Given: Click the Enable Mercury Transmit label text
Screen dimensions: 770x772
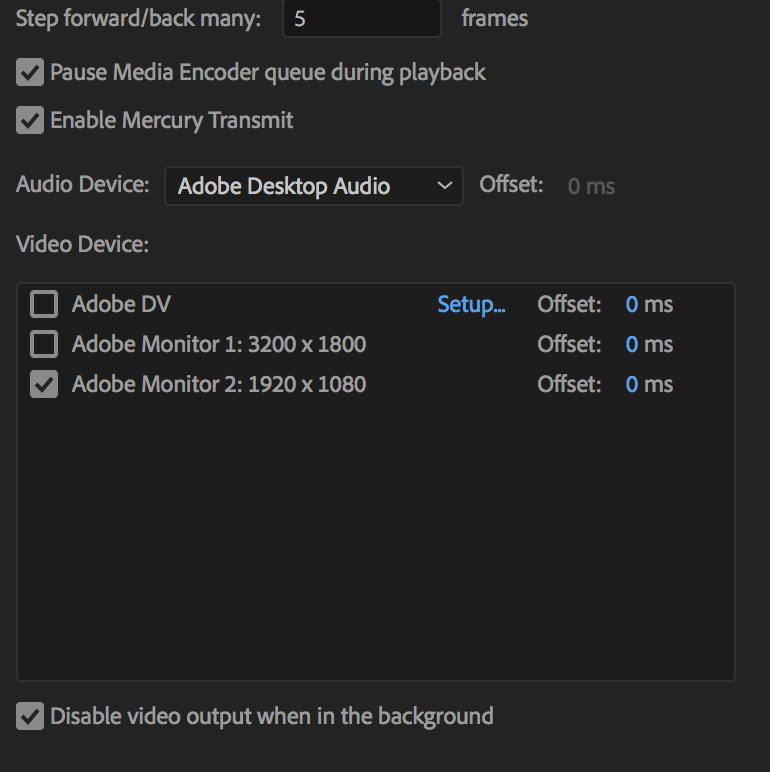Looking at the screenshot, I should 171,121.
